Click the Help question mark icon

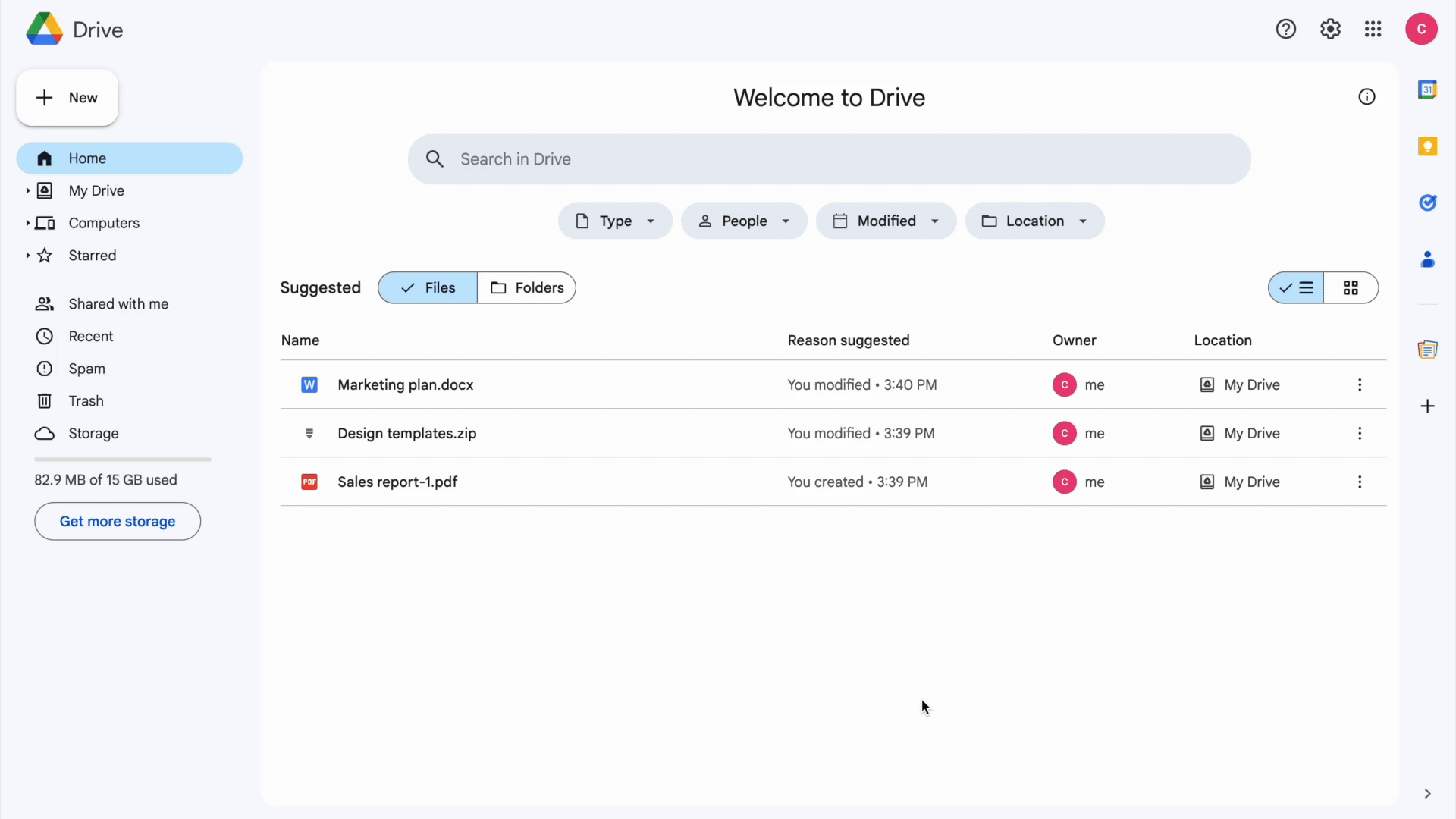click(x=1285, y=29)
